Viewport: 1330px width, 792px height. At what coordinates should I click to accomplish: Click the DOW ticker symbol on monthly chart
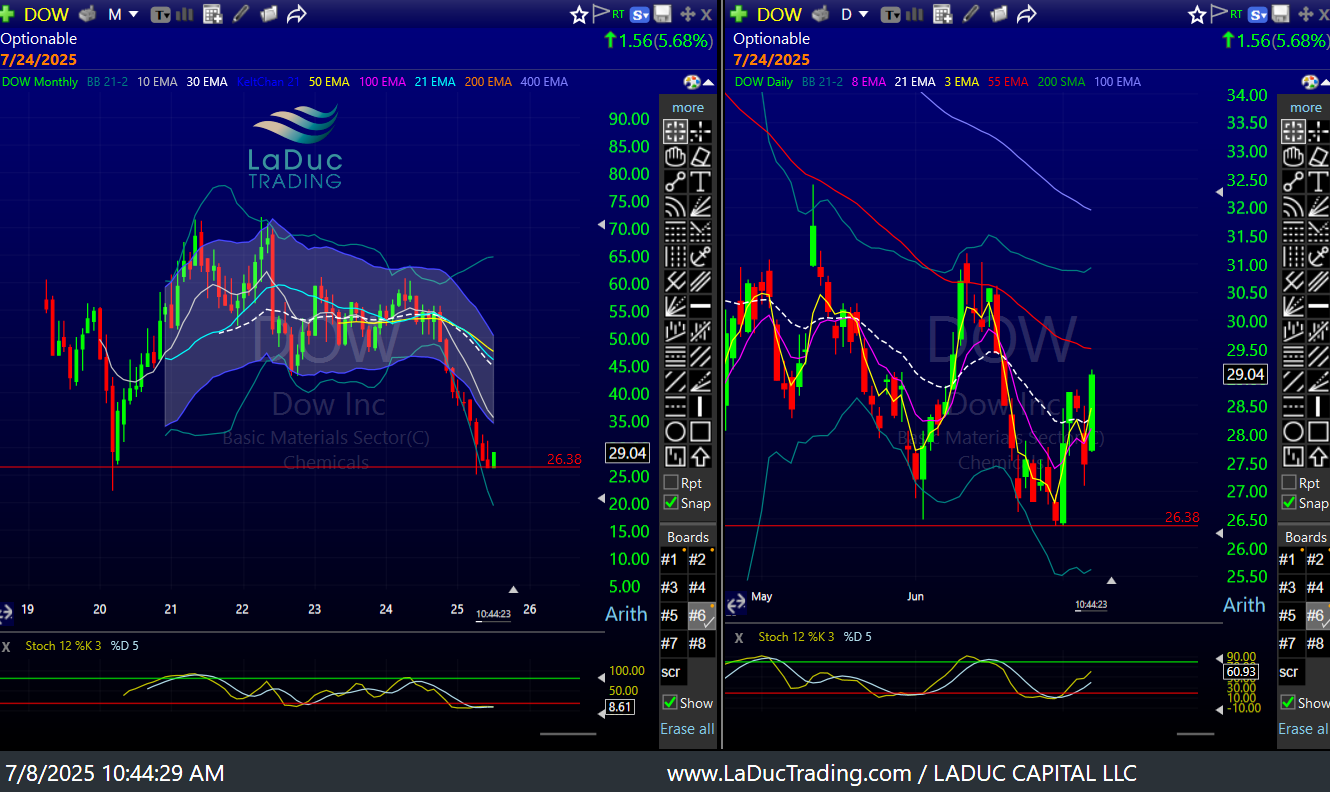[46, 14]
